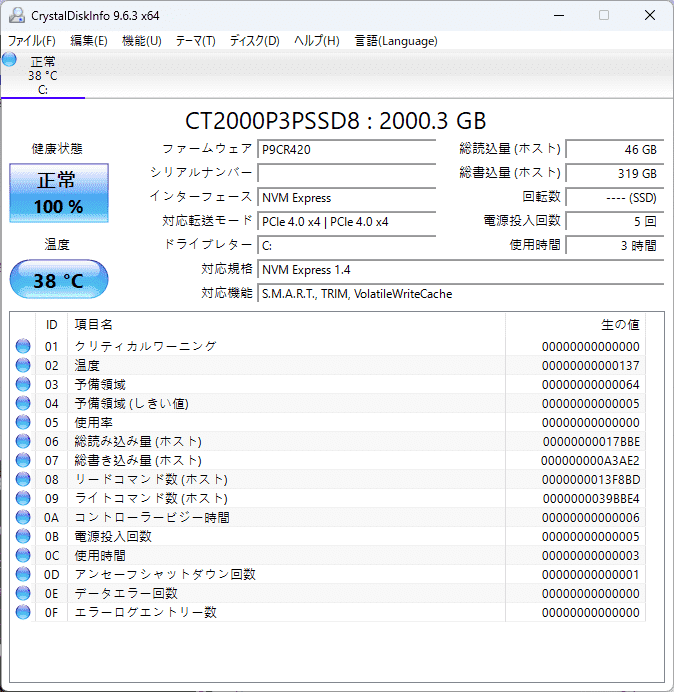Select raw value 0000000013F8BD
Image resolution: width=674 pixels, height=692 pixels.
(x=591, y=480)
